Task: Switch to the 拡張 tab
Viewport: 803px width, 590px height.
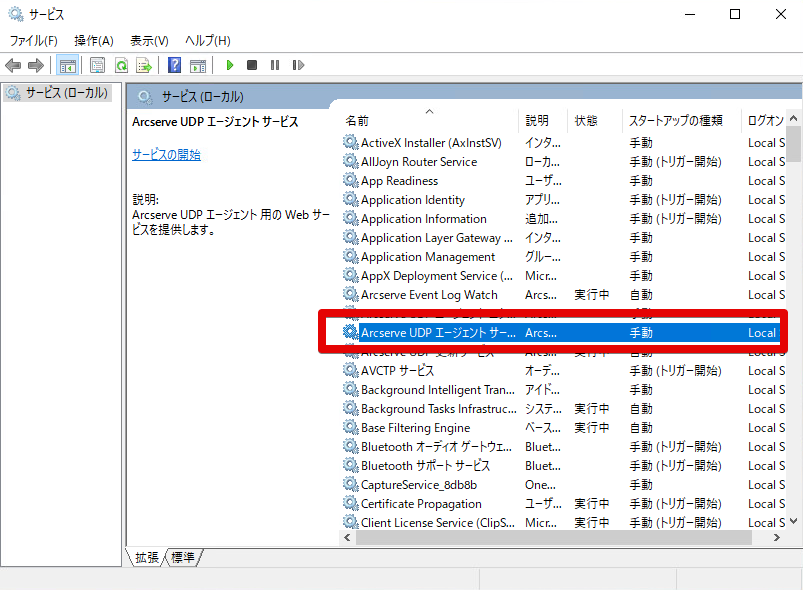Action: click(x=147, y=557)
